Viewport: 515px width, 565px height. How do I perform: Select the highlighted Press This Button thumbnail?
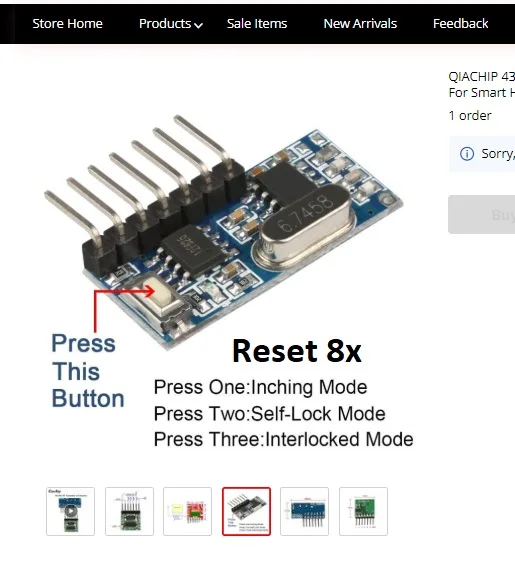pos(247,511)
